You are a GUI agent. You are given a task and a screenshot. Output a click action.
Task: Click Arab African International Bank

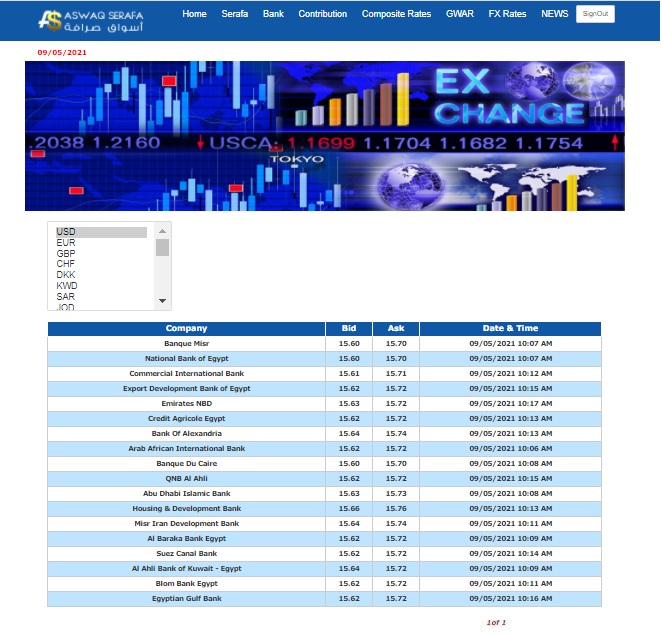tap(187, 449)
